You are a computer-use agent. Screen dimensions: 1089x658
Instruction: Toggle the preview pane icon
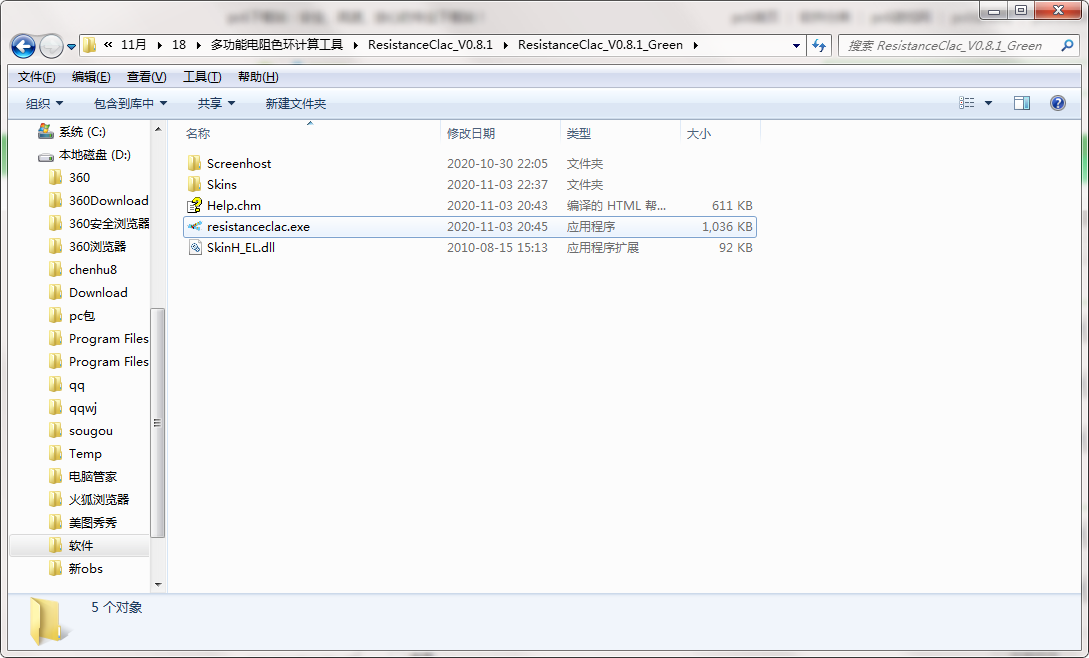(1021, 103)
